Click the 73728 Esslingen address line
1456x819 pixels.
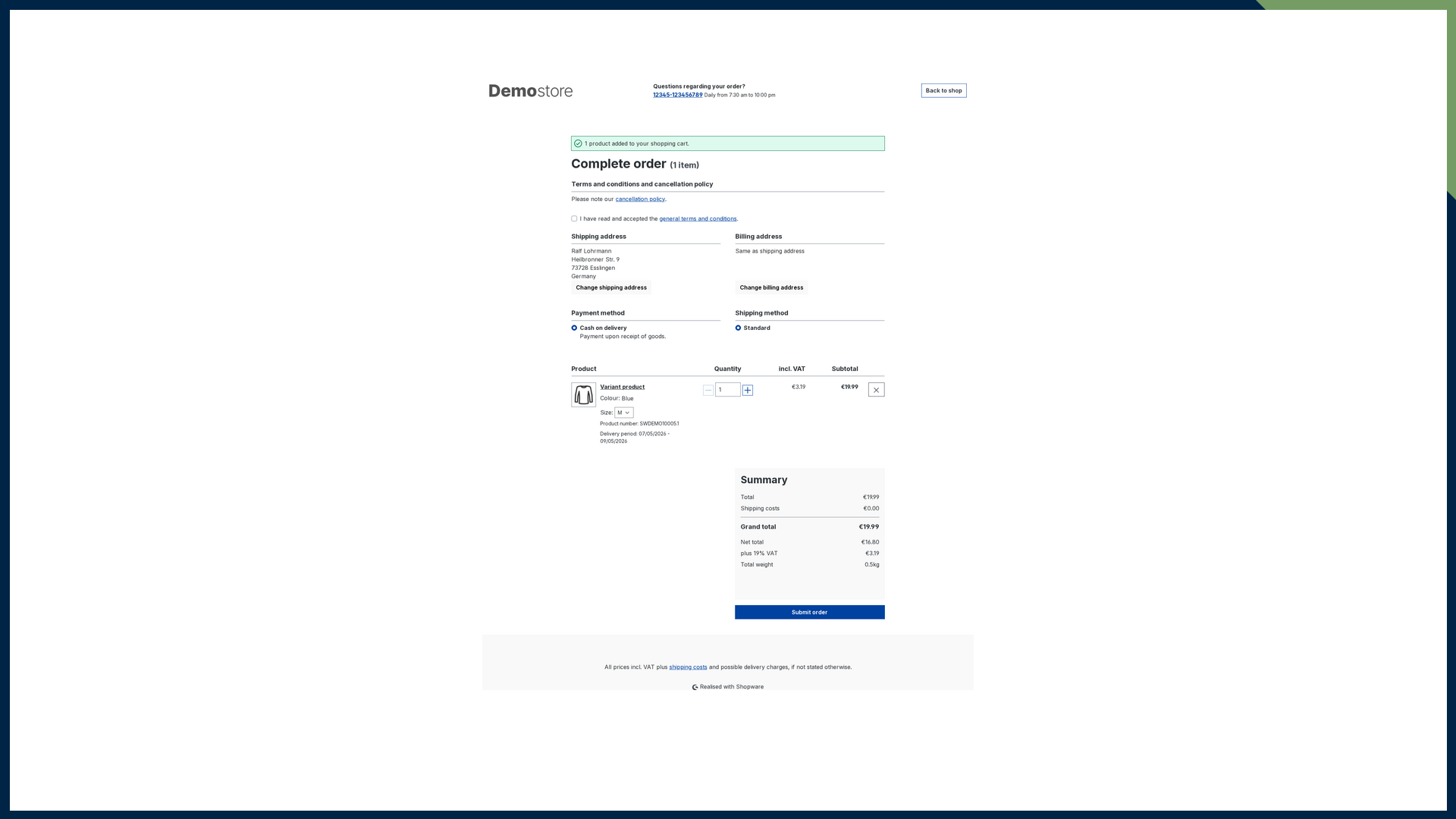click(x=593, y=268)
